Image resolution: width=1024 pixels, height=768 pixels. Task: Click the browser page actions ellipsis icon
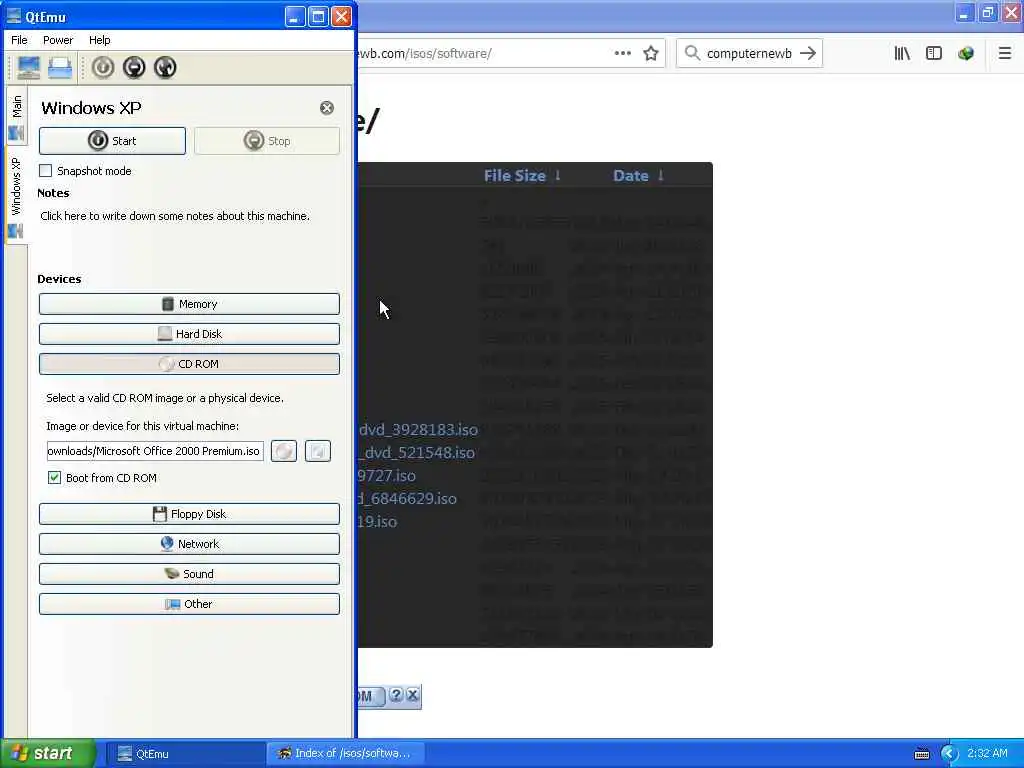click(623, 53)
